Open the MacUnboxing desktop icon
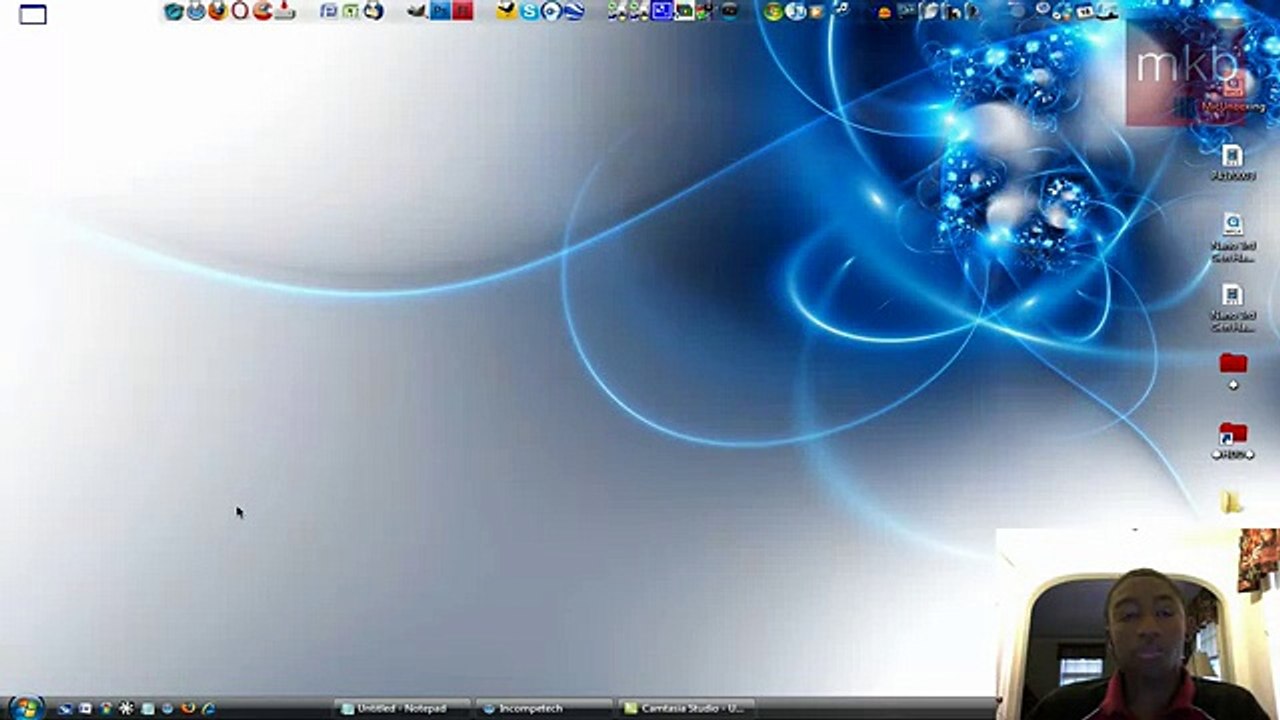The image size is (1280, 720). click(1233, 89)
